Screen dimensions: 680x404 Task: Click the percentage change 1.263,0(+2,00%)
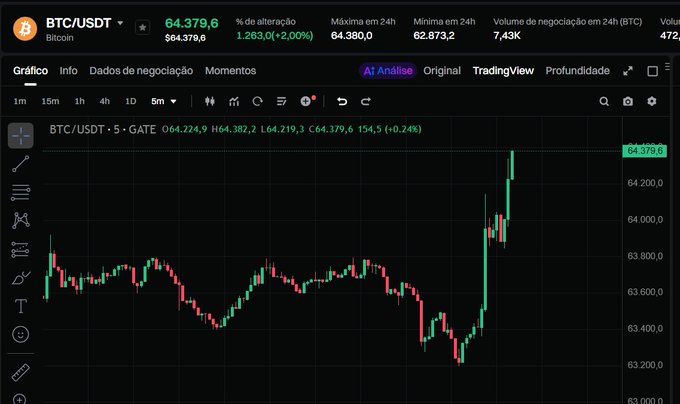pos(275,36)
